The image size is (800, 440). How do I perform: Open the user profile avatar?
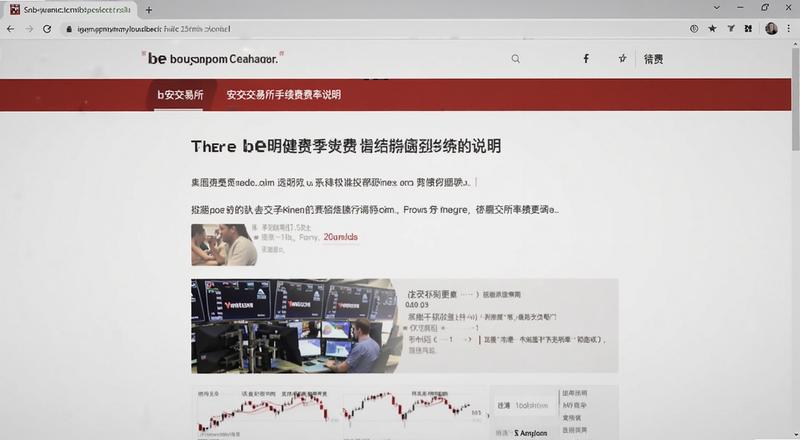click(x=771, y=29)
